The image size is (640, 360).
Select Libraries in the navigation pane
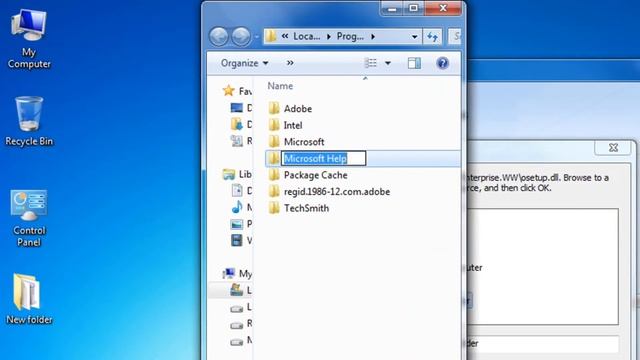(237, 174)
